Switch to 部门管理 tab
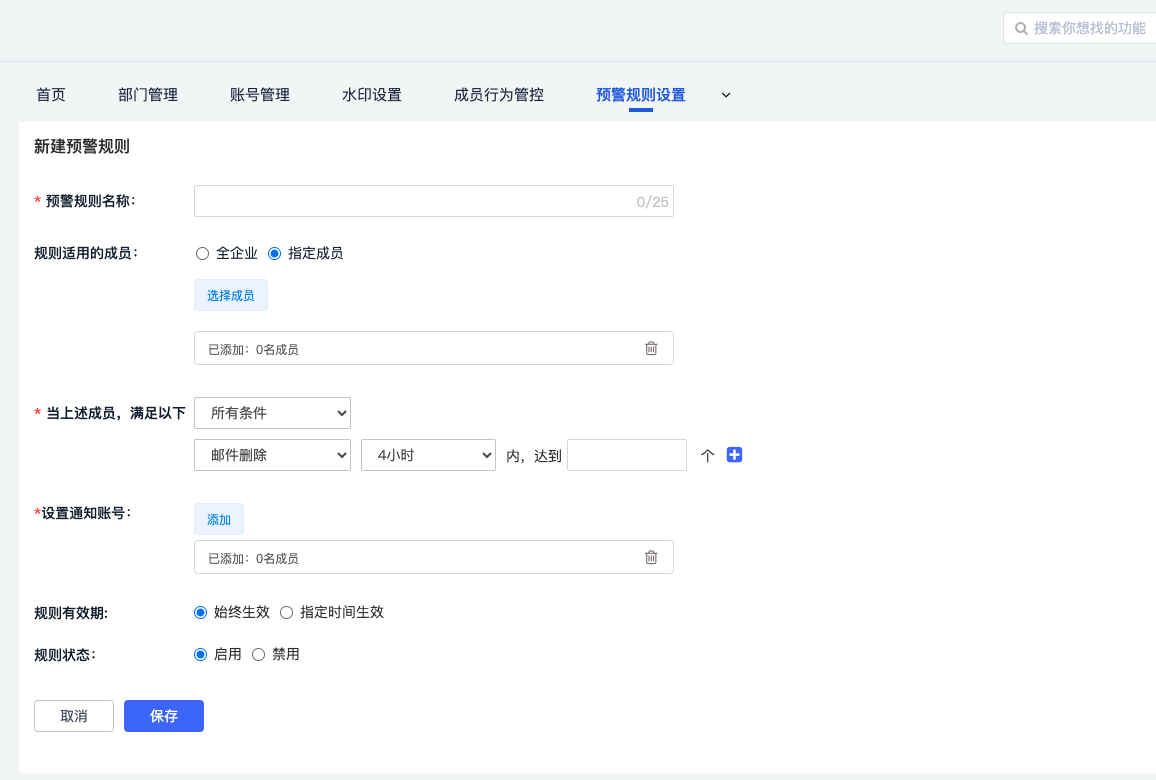The height and width of the screenshot is (780, 1156). (x=148, y=95)
